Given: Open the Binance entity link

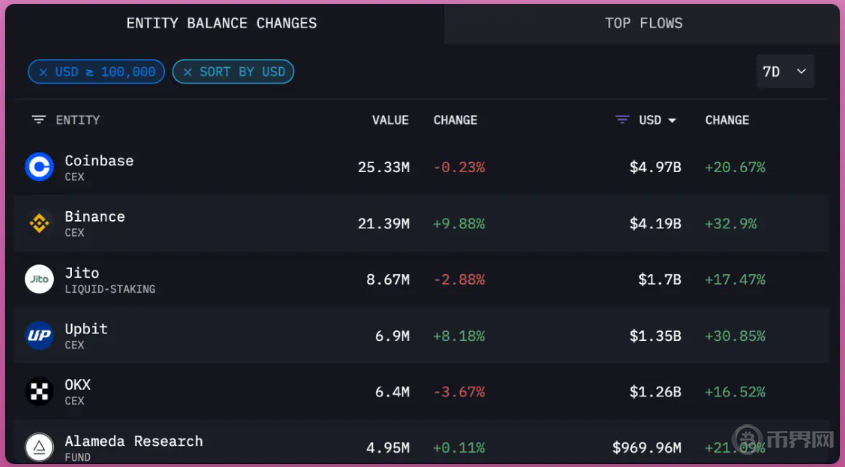Looking at the screenshot, I should pyautogui.click(x=95, y=217).
